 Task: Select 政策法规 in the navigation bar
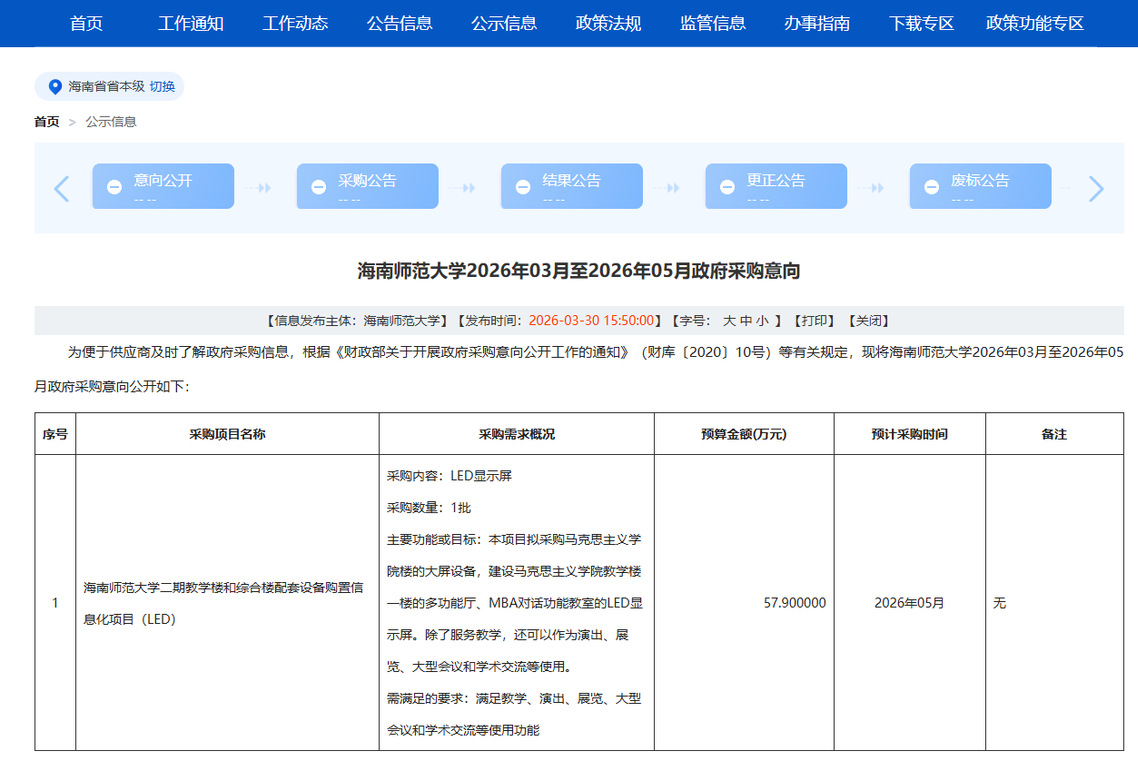pyautogui.click(x=608, y=23)
